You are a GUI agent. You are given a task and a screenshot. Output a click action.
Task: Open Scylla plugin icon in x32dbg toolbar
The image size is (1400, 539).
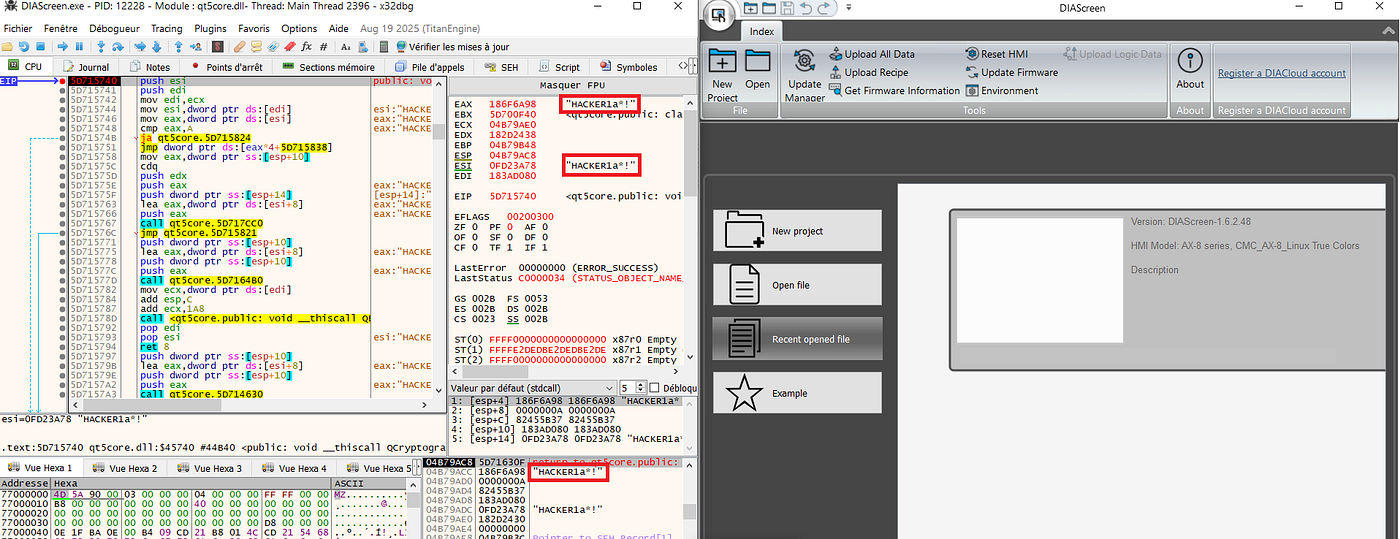217,46
